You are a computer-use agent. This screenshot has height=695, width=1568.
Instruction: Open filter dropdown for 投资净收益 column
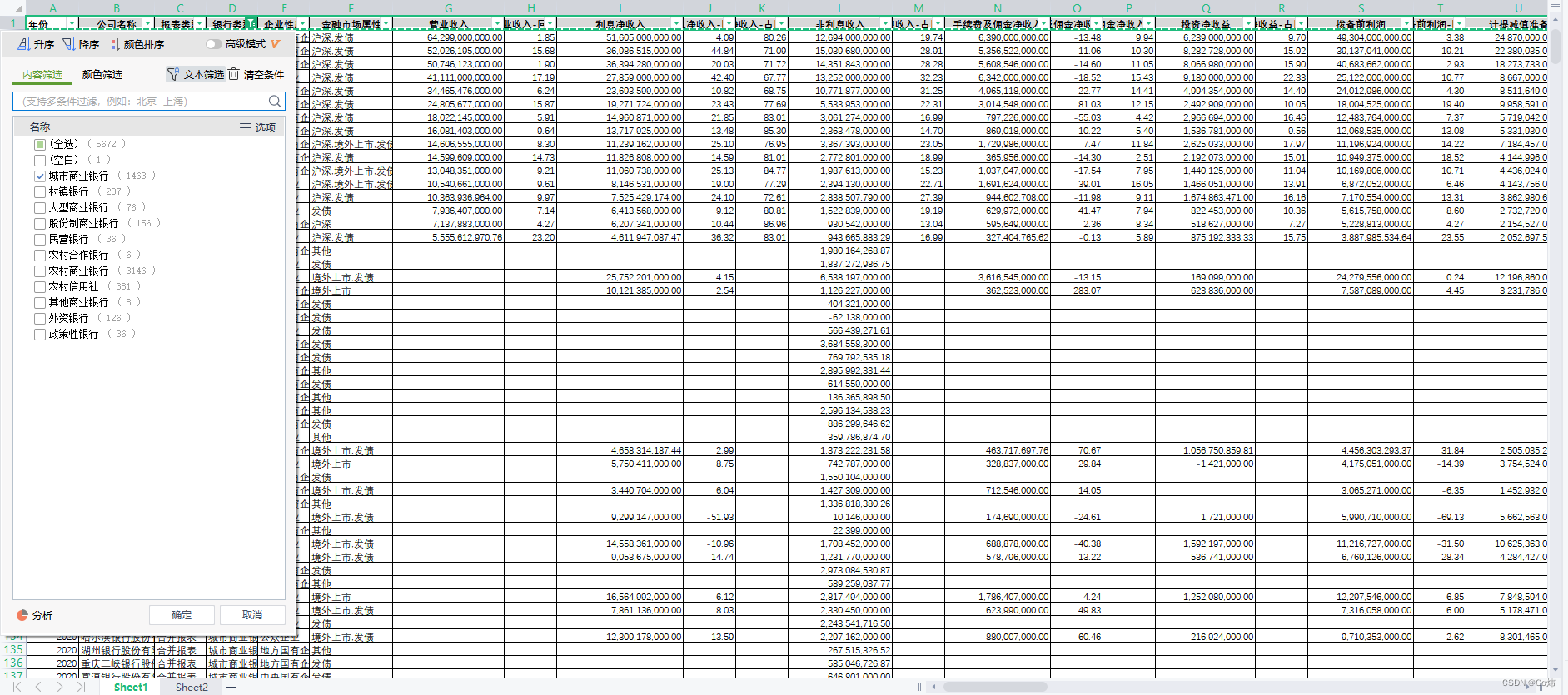(1248, 23)
